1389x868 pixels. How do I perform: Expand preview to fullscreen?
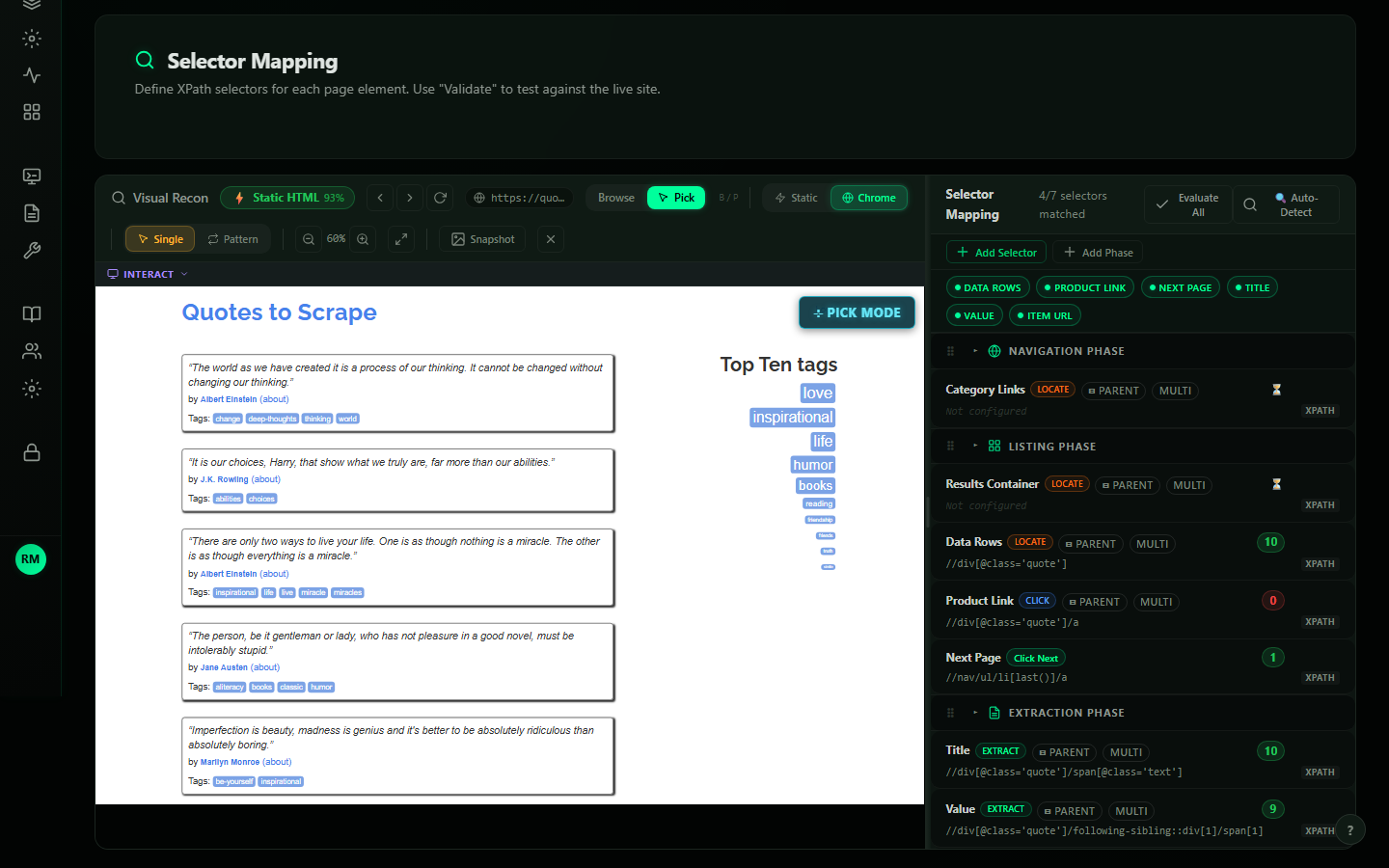[x=401, y=239]
